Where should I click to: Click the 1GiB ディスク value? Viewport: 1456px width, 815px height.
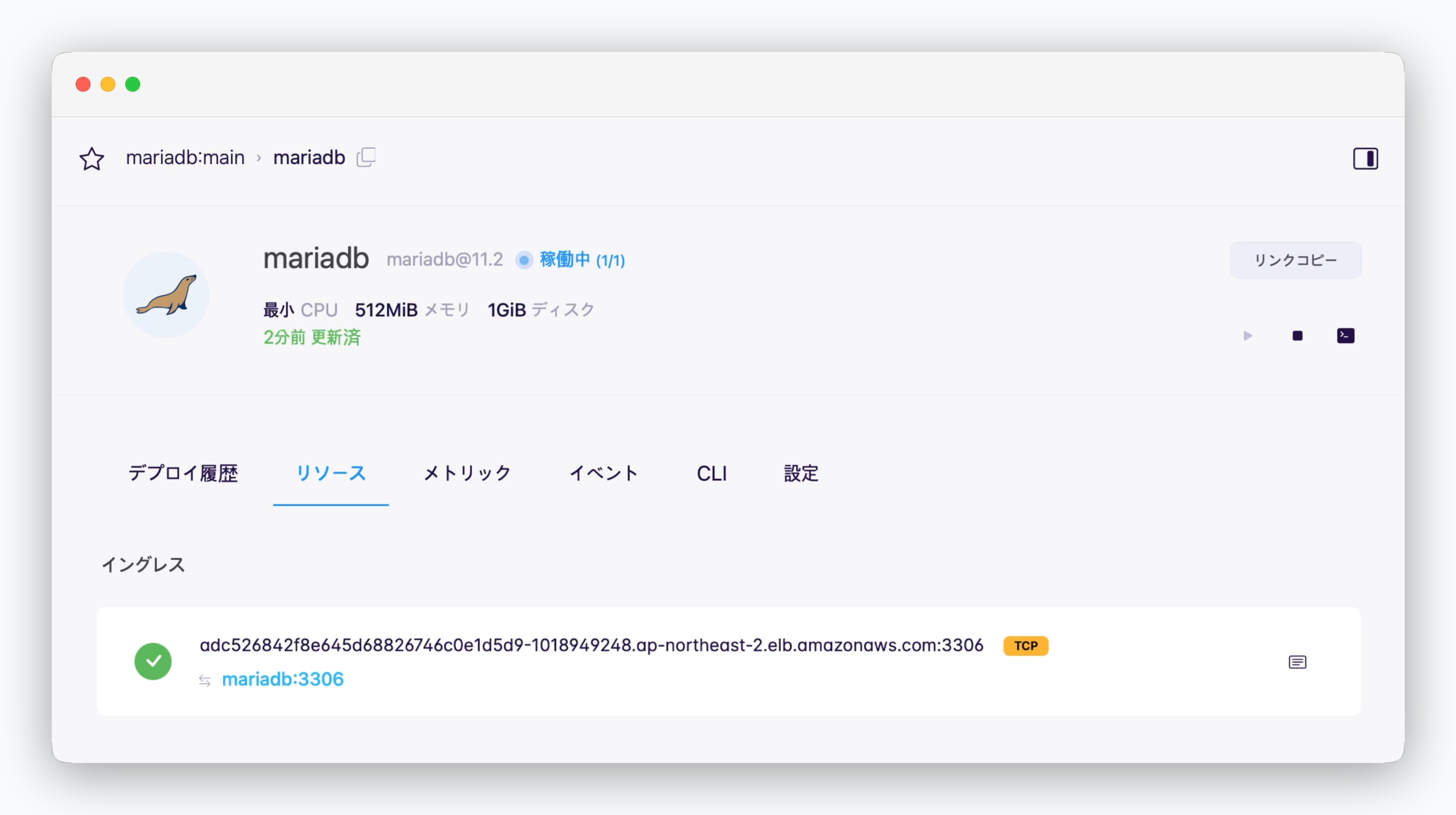(x=541, y=310)
